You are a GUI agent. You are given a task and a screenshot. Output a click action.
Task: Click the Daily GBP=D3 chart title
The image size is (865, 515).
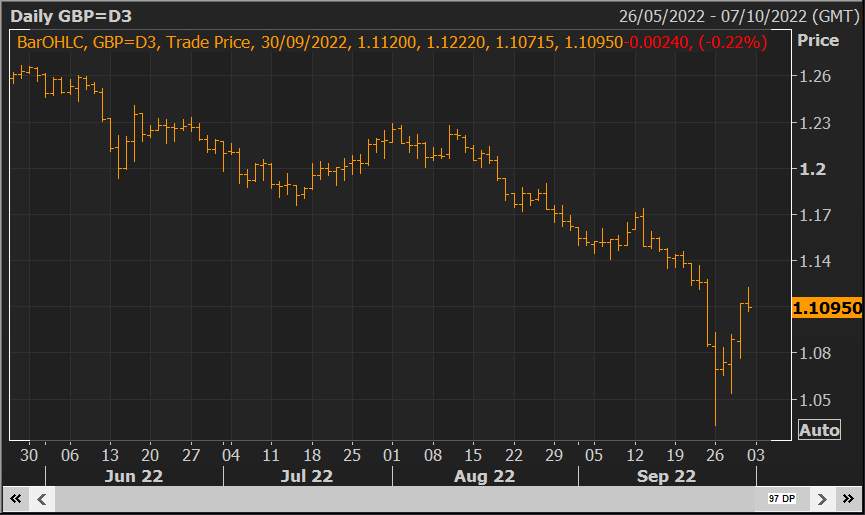[71, 16]
